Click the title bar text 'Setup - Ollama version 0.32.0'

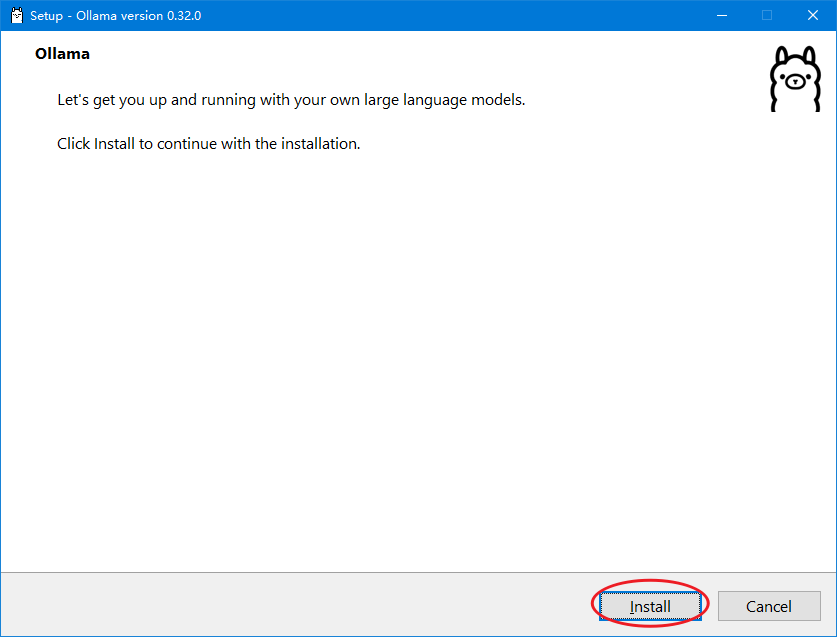click(115, 16)
